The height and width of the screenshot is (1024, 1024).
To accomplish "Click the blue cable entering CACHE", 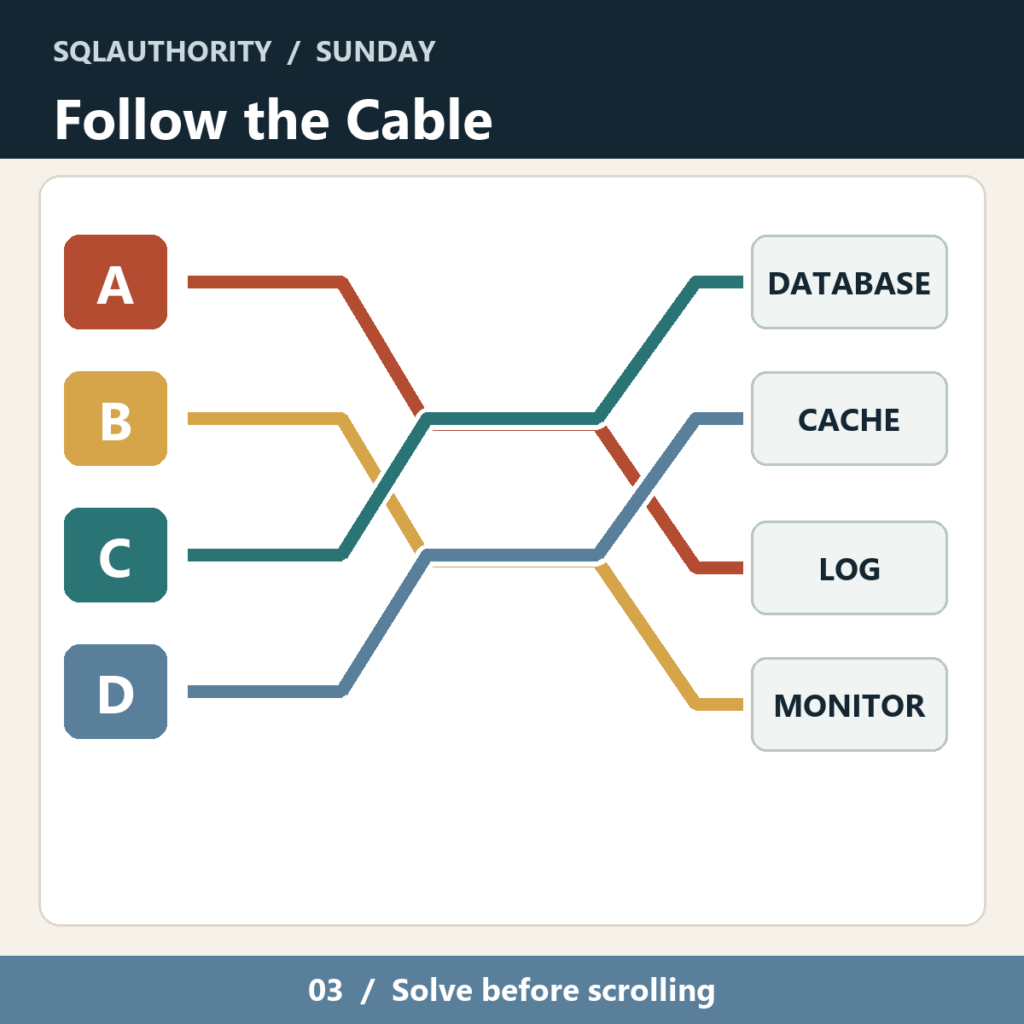I will point(718,419).
